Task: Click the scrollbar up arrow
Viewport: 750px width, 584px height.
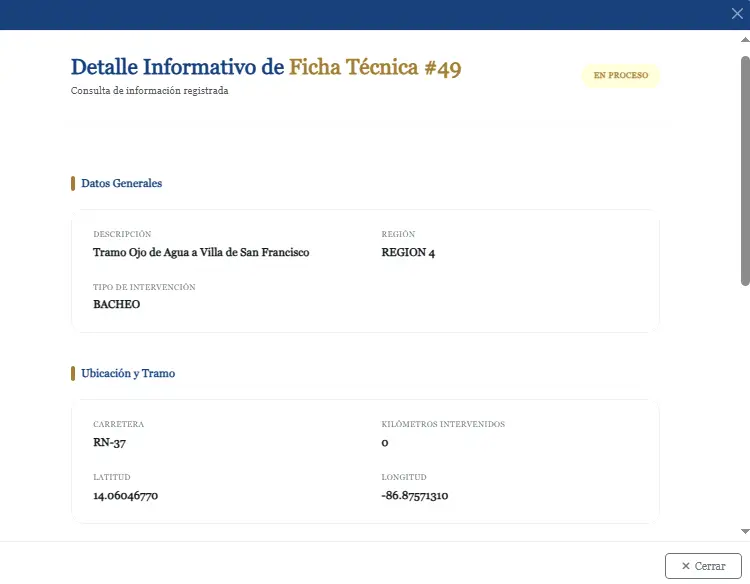Action: point(744,36)
